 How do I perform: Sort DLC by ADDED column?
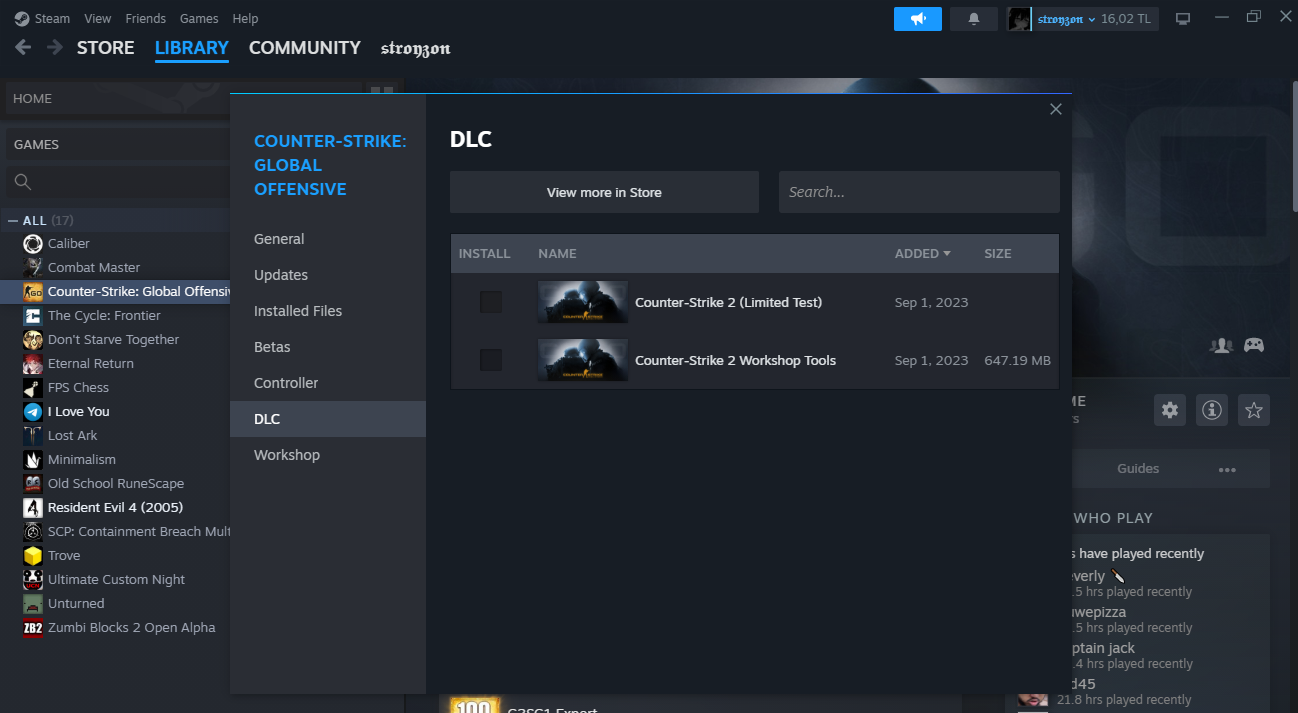pos(922,253)
